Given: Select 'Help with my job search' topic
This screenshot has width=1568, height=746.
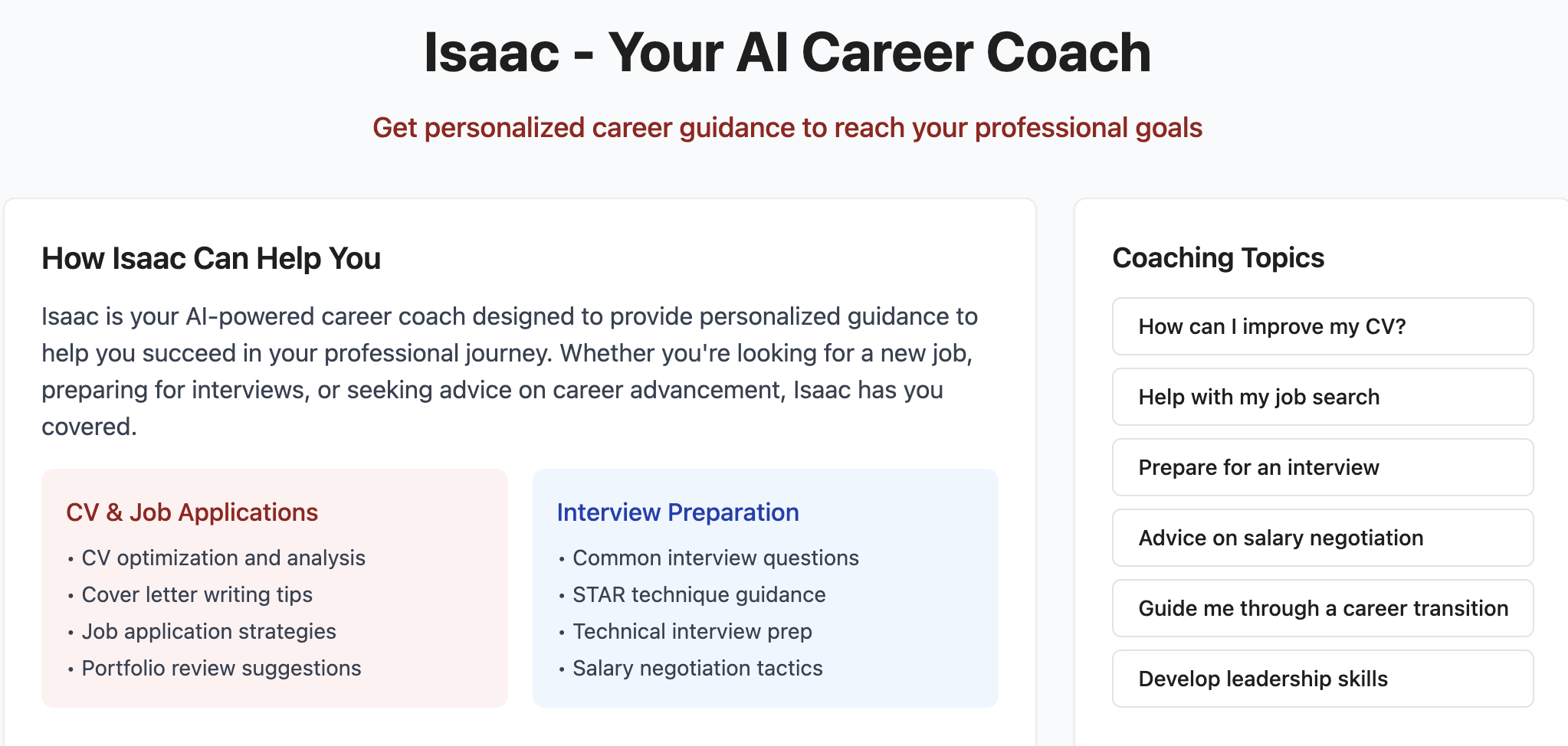Looking at the screenshot, I should pyautogui.click(x=1322, y=397).
